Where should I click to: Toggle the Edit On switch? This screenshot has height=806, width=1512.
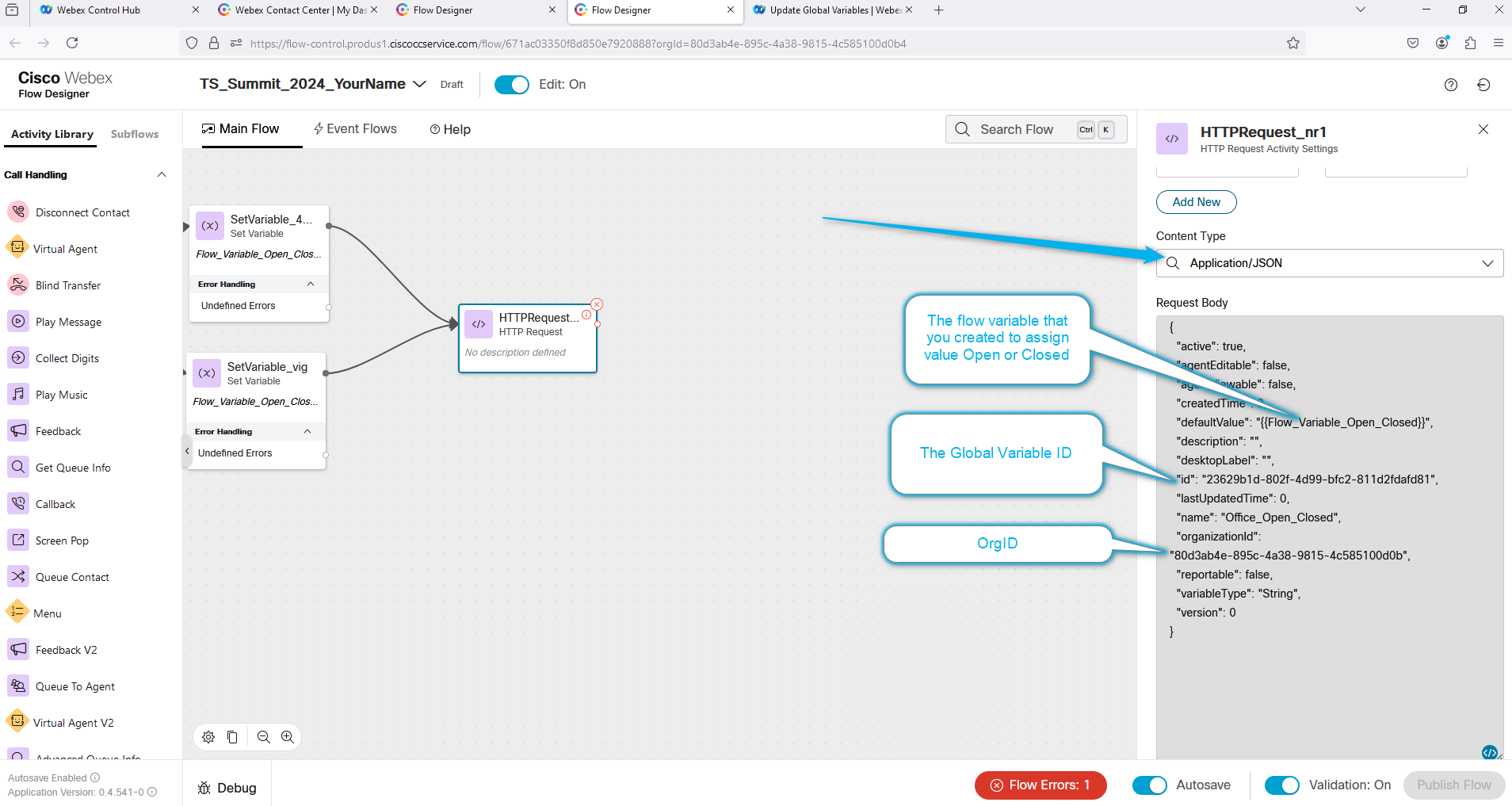[512, 85]
